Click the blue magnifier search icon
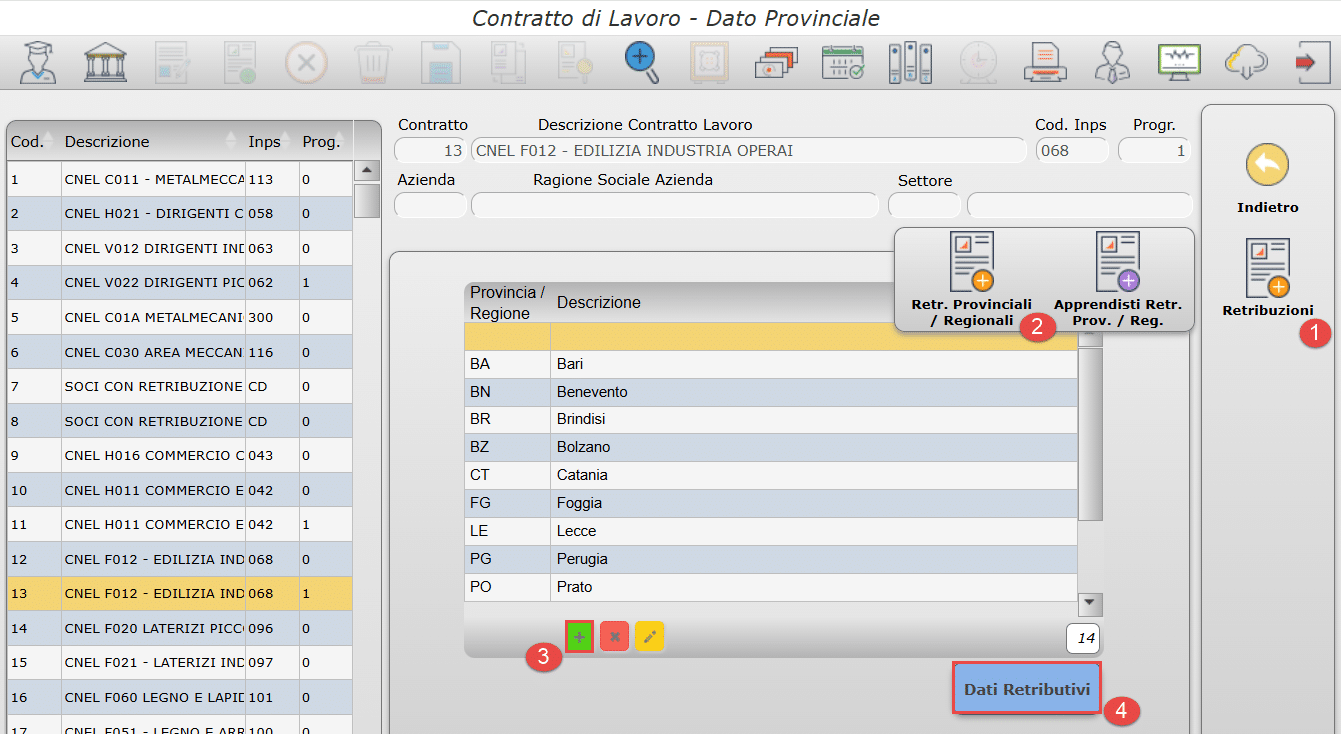The width and height of the screenshot is (1341, 734). (642, 63)
